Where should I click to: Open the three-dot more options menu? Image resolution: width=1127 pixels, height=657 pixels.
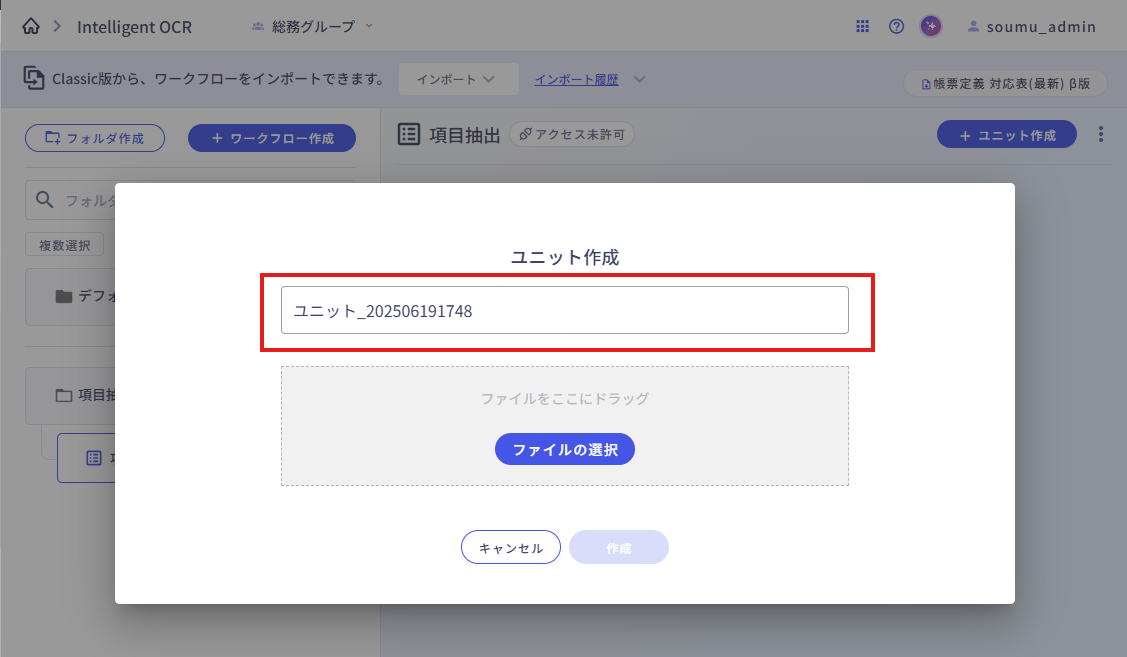tap(1101, 135)
